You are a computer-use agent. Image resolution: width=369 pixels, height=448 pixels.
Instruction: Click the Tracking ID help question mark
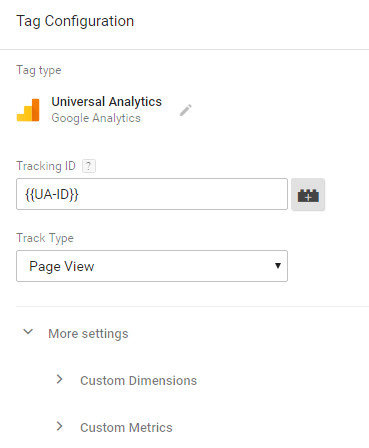(89, 166)
